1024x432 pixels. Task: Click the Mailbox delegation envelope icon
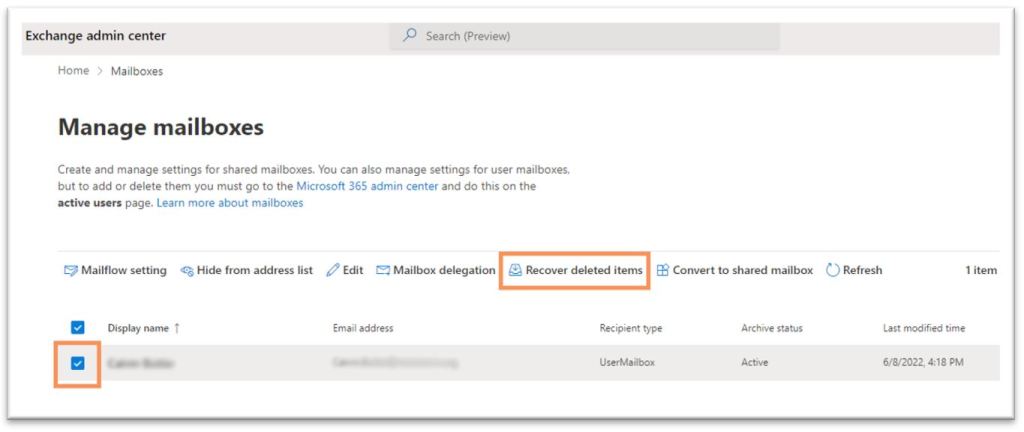coord(383,270)
